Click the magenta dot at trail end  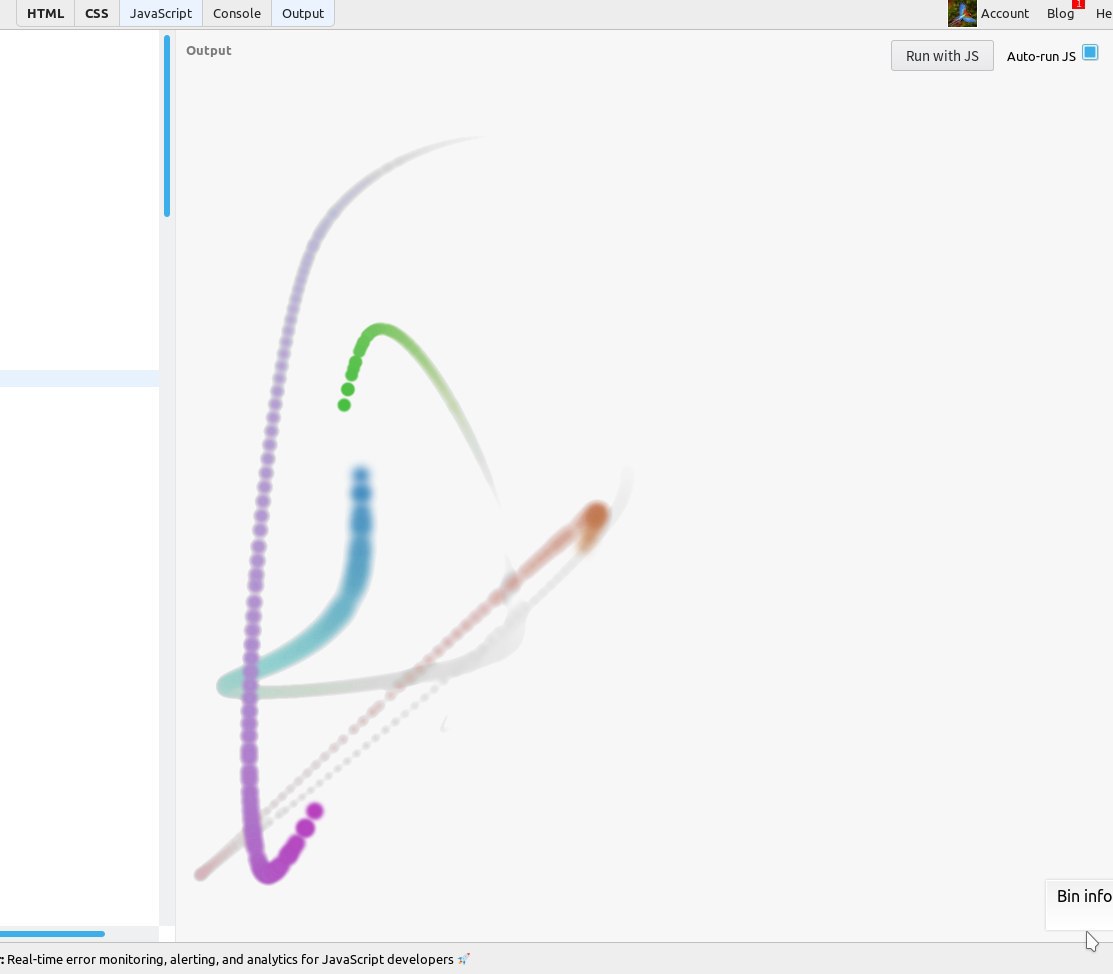point(315,811)
